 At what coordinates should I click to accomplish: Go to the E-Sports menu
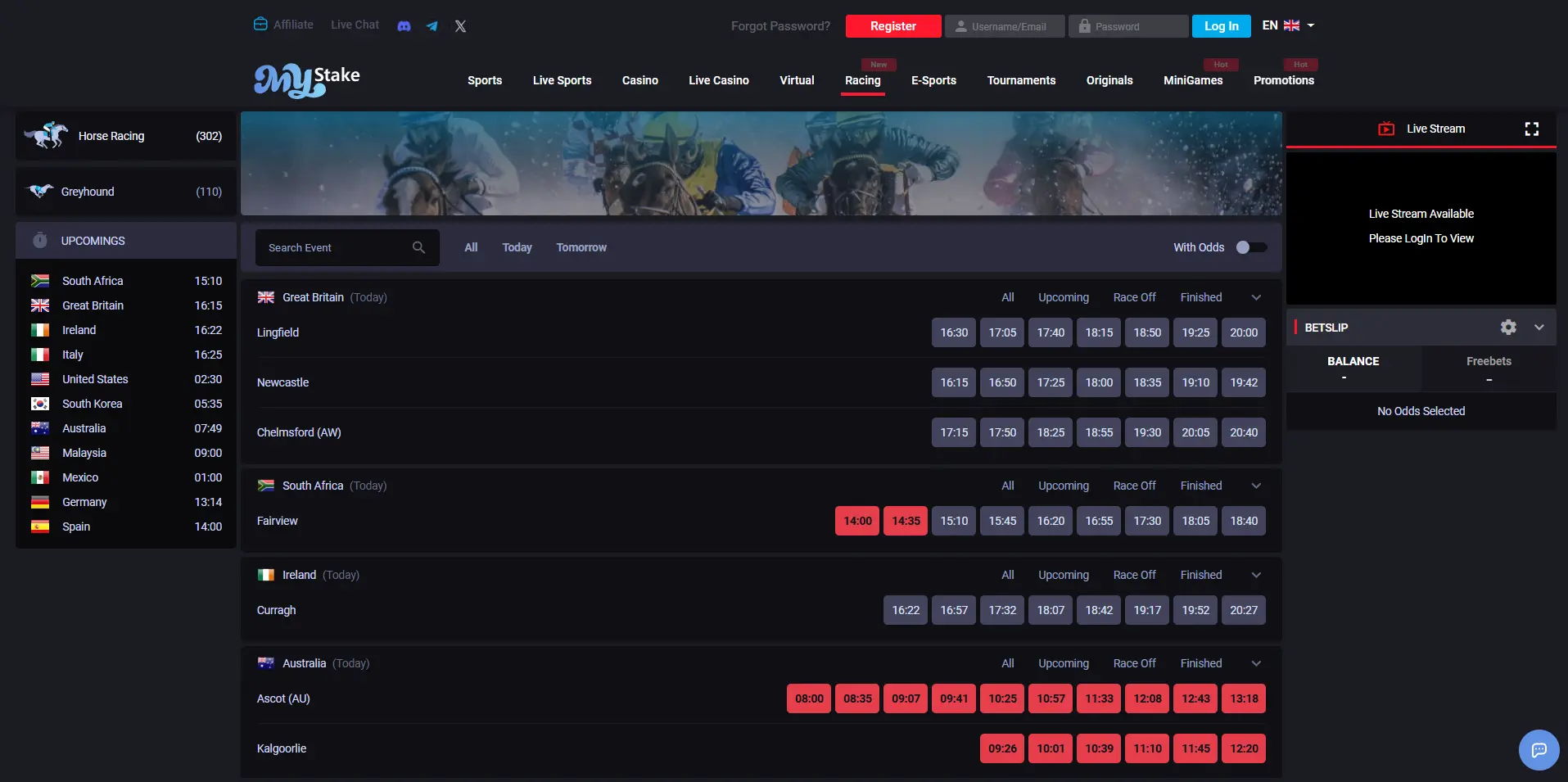933,80
